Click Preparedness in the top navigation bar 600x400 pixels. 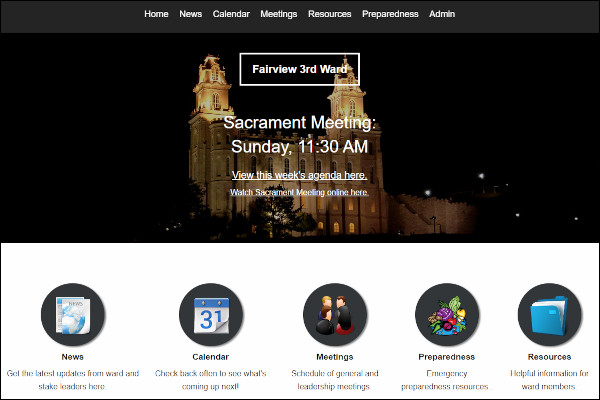[x=390, y=15]
